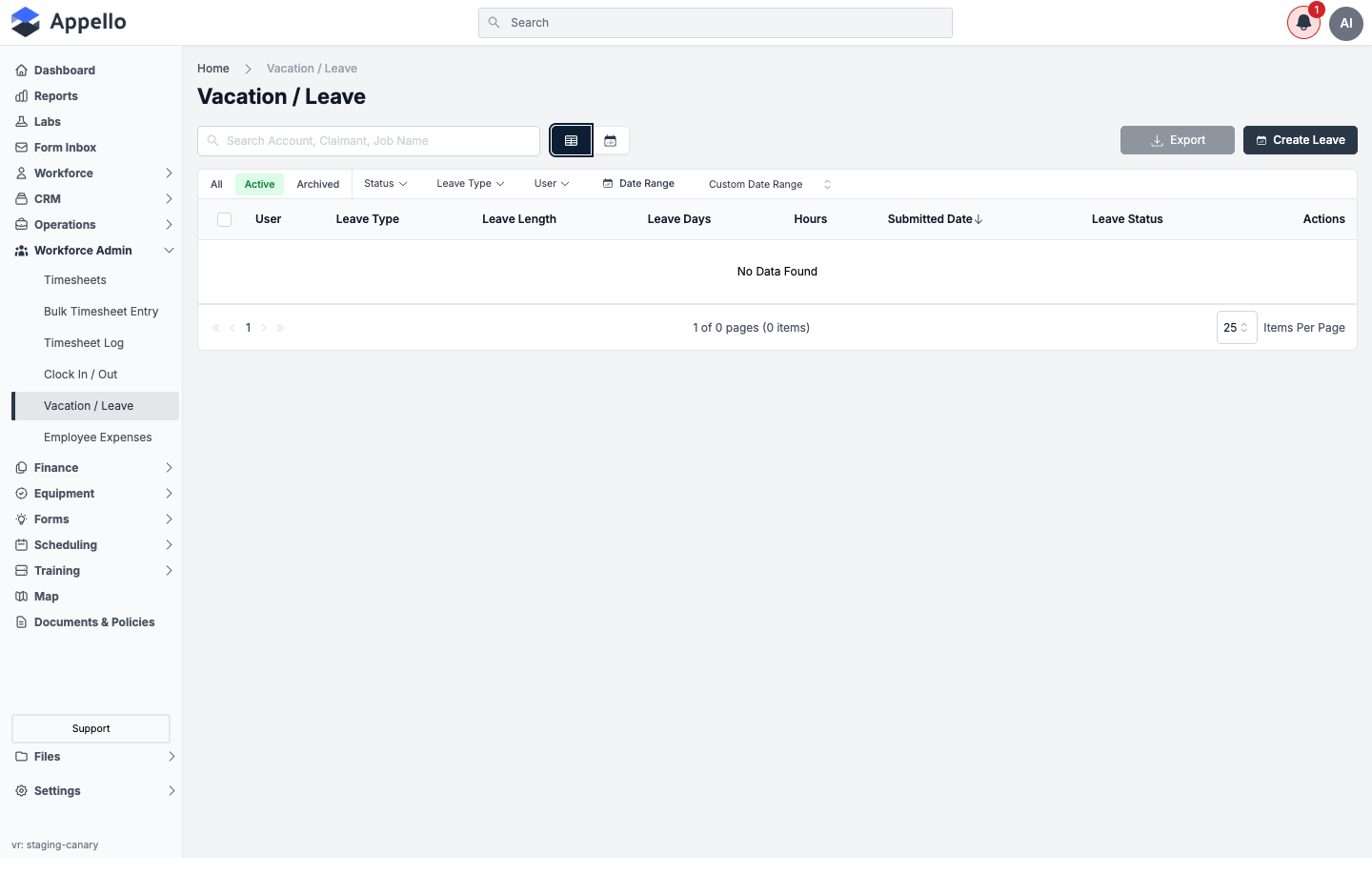Focus the global Search field

[x=716, y=23]
